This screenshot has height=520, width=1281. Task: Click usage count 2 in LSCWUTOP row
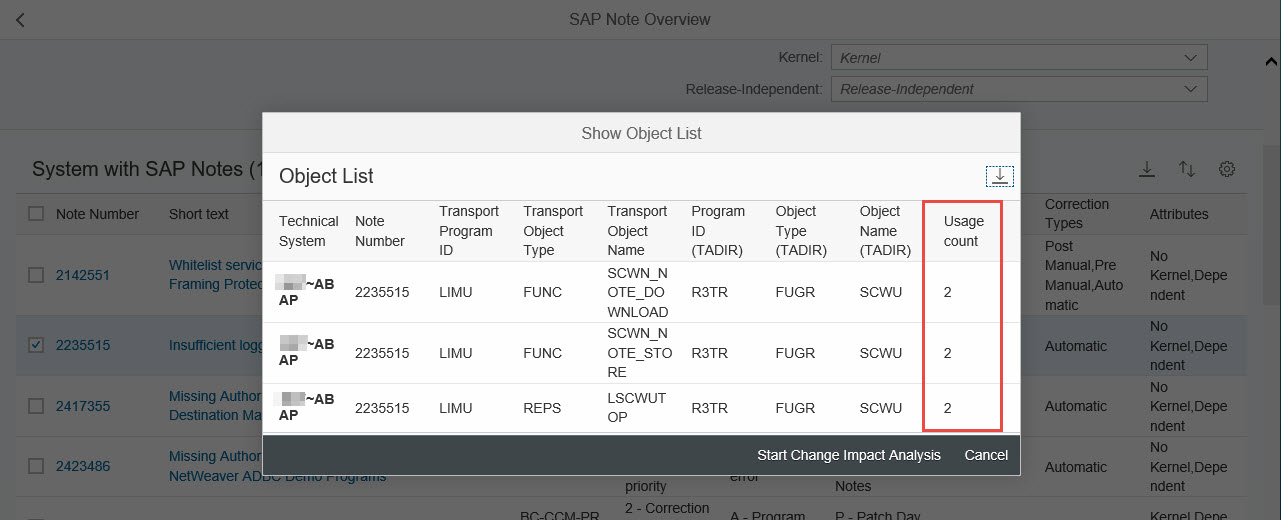point(948,408)
